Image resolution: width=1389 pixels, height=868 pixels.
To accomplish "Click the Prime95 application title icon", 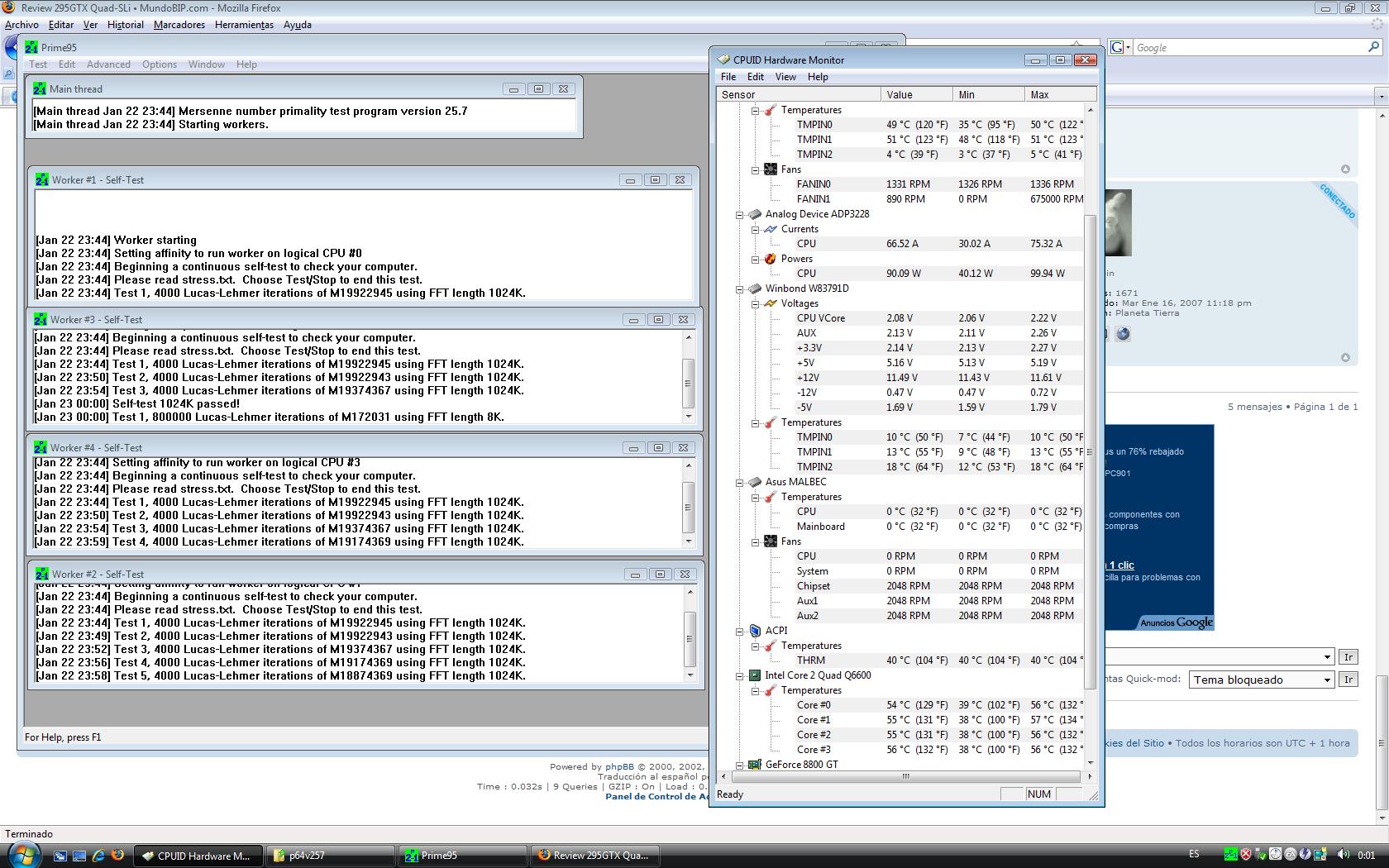I will click(x=31, y=47).
